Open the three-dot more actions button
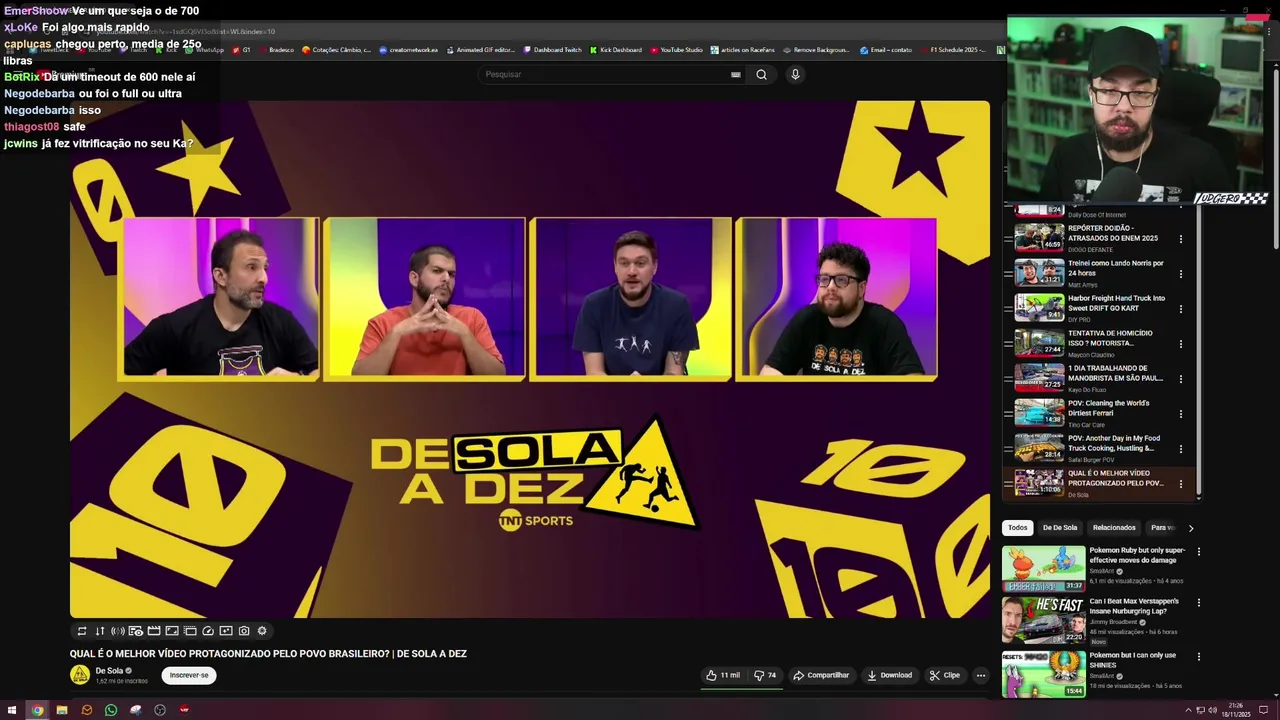This screenshot has height=720, width=1280. [x=981, y=675]
